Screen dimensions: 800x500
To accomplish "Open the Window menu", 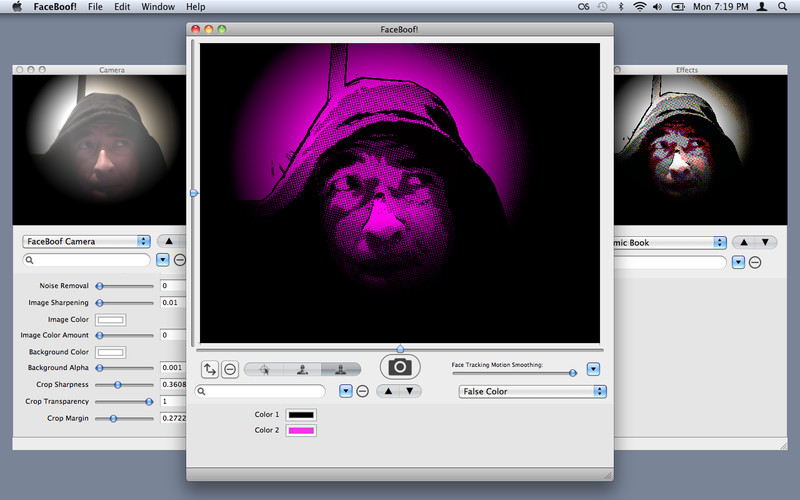I will point(158,7).
